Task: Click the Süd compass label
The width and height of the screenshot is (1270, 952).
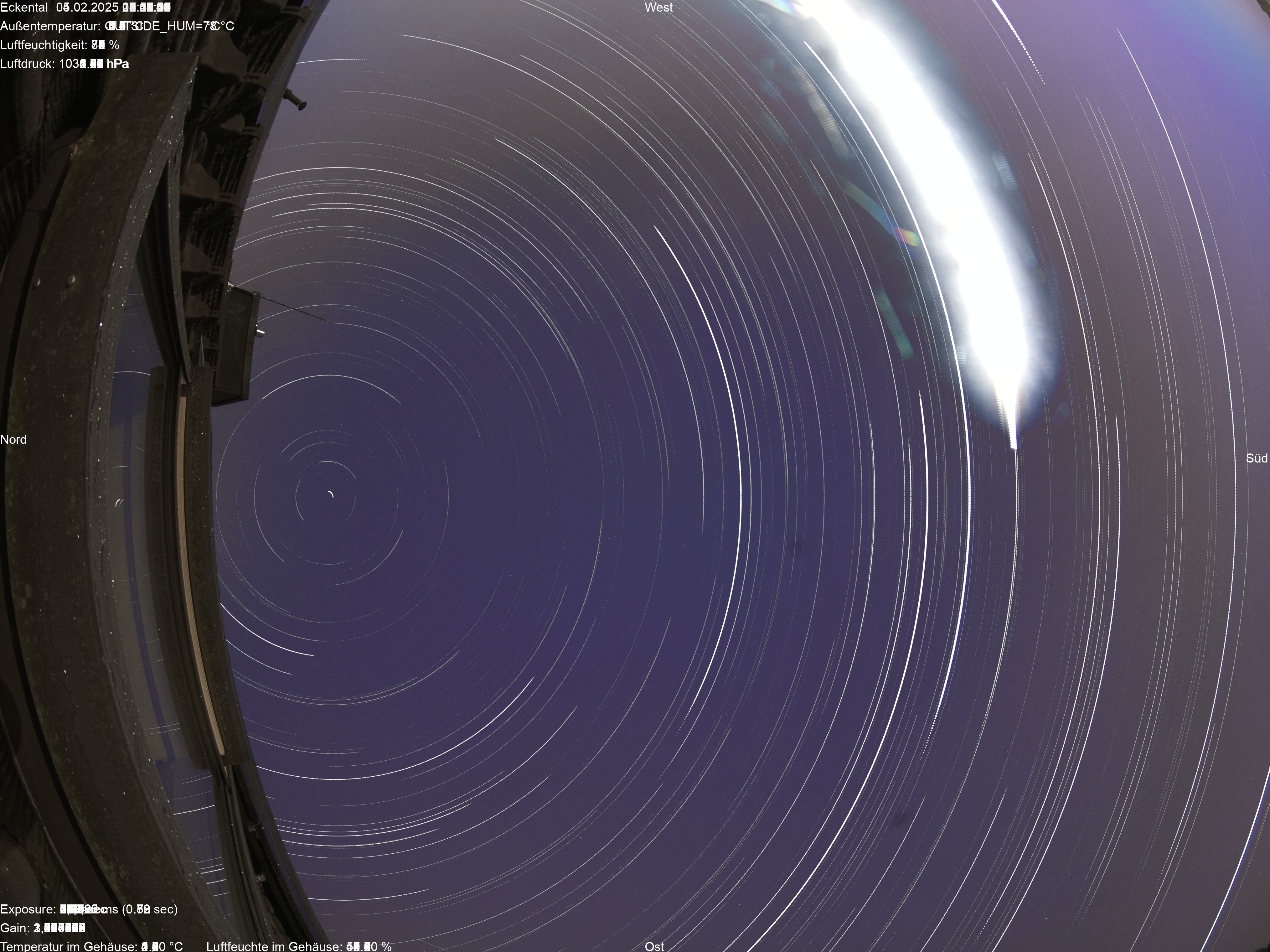Action: pos(1256,458)
